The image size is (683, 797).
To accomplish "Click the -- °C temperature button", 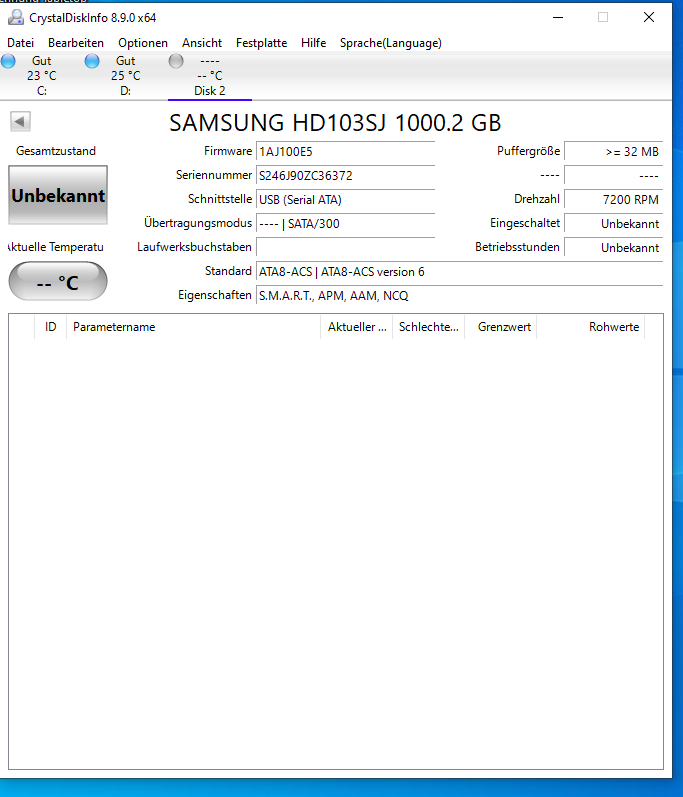I will (58, 282).
